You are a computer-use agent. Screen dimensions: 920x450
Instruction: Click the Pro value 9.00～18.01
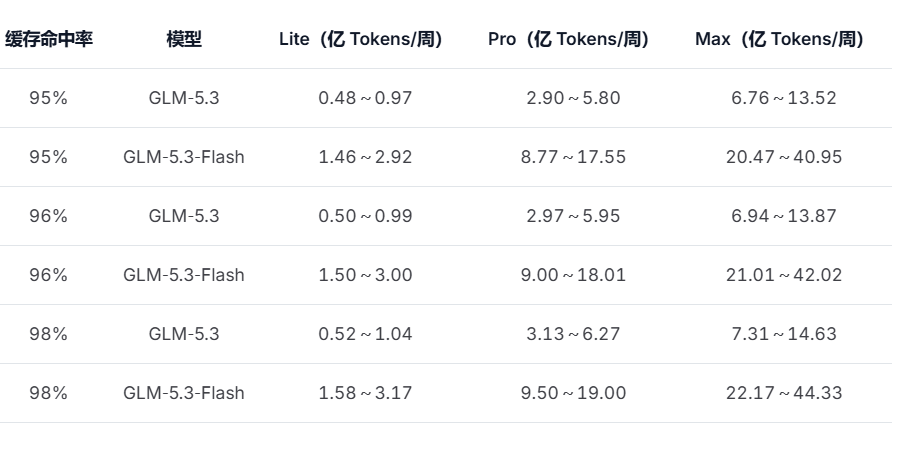point(573,275)
